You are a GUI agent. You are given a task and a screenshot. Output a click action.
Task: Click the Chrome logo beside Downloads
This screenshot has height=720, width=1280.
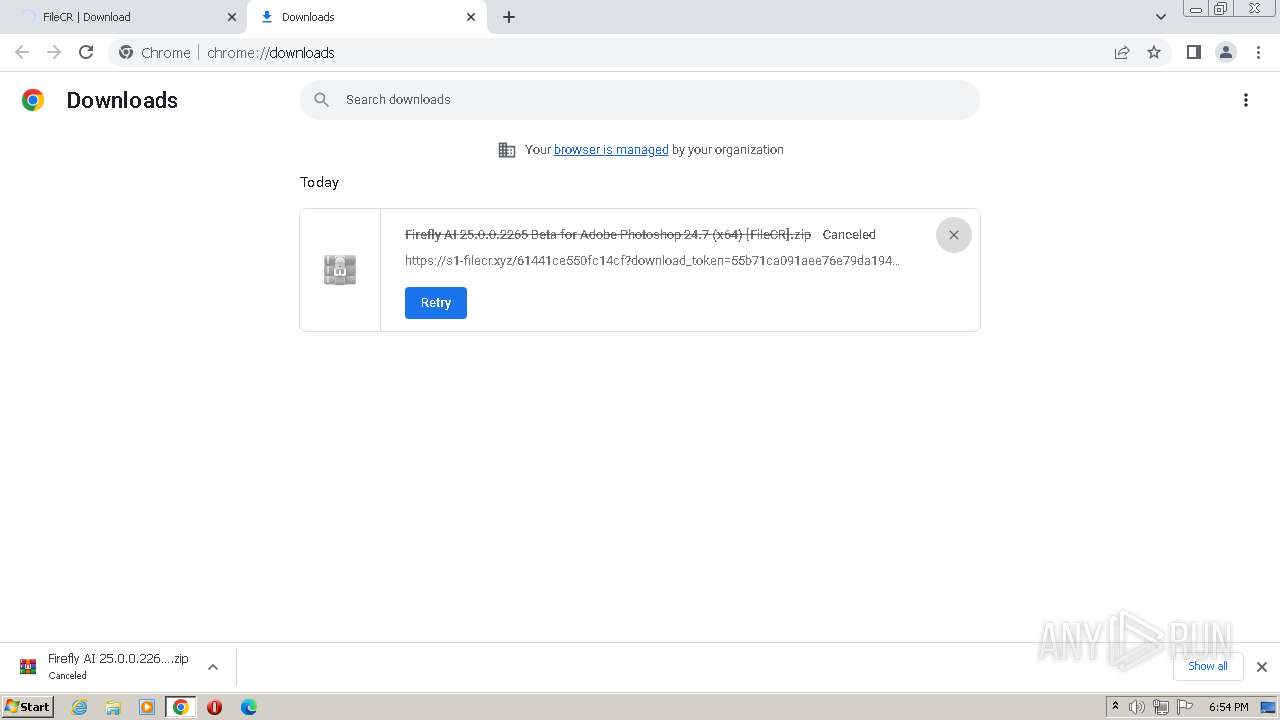[33, 100]
